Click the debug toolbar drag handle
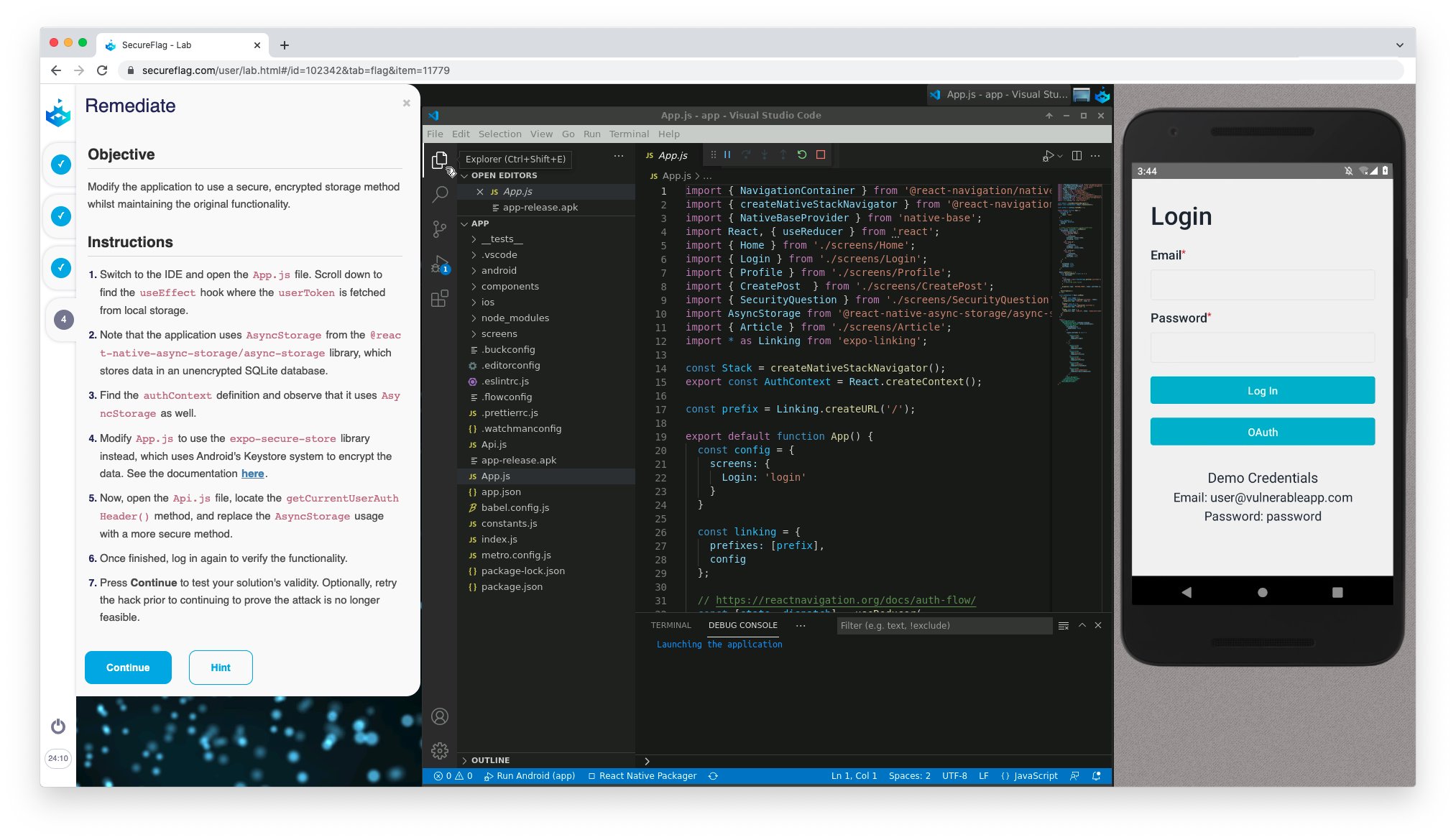 (713, 155)
